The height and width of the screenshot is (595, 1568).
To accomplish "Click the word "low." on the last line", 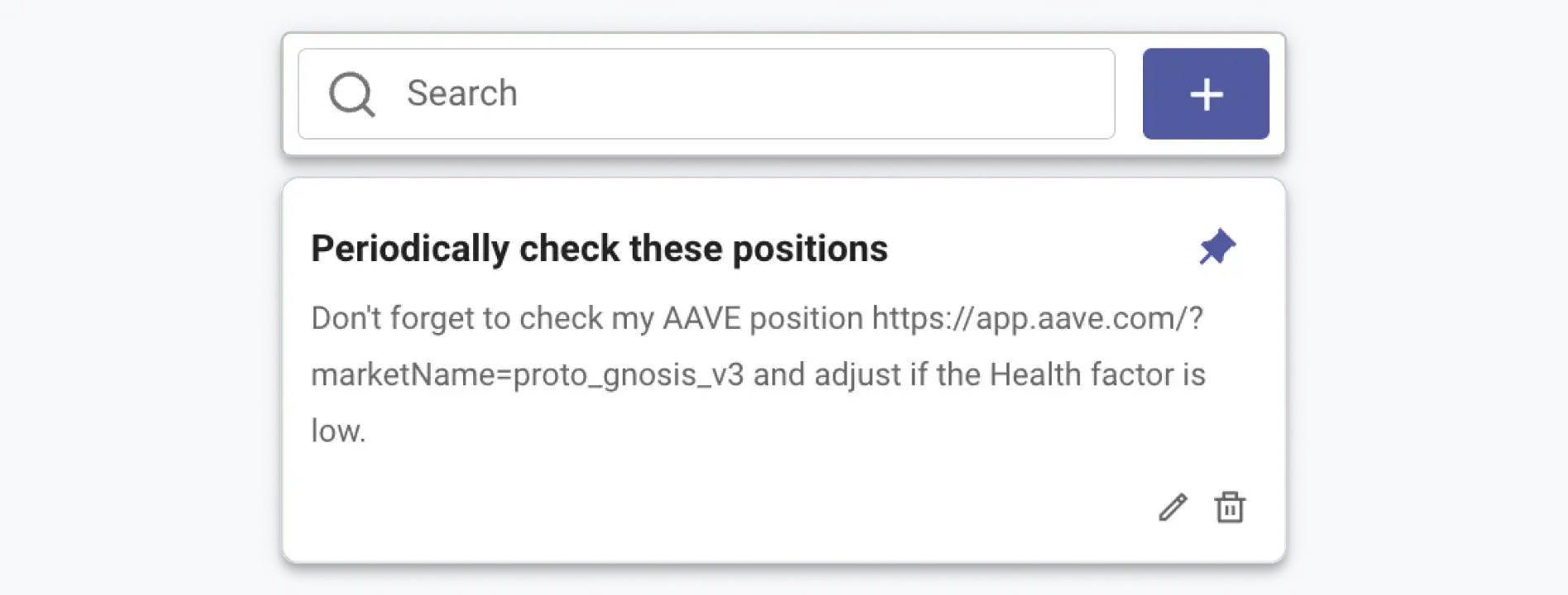I will [x=338, y=431].
